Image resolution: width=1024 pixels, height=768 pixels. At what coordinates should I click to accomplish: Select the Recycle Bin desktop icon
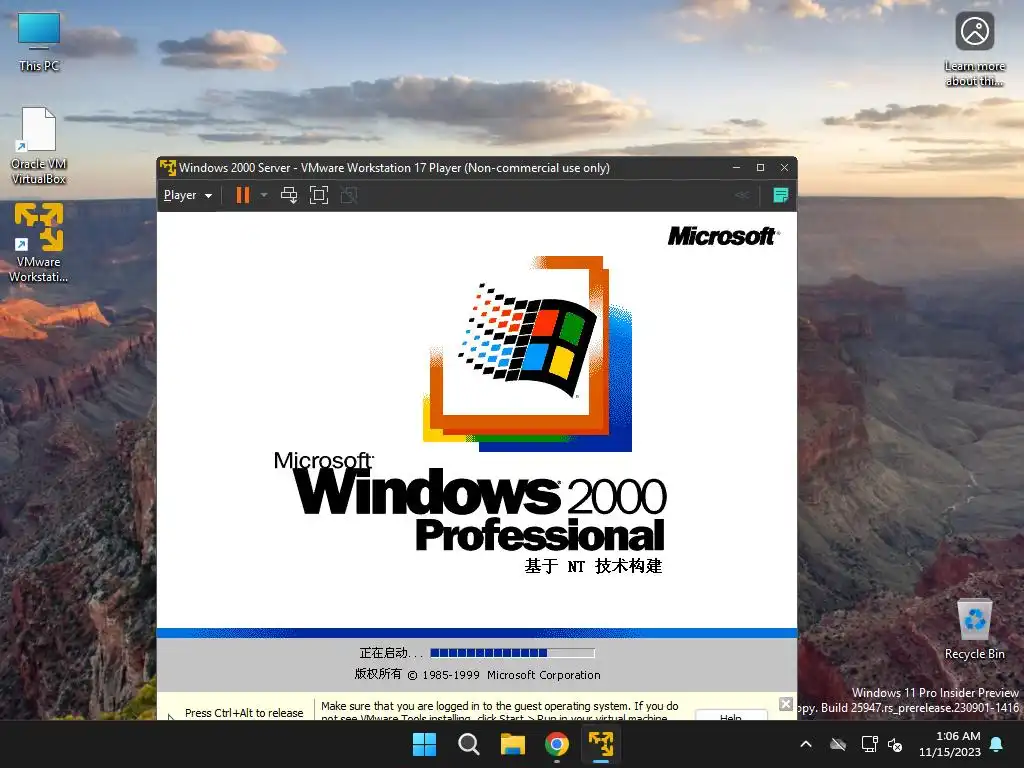pyautogui.click(x=974, y=630)
